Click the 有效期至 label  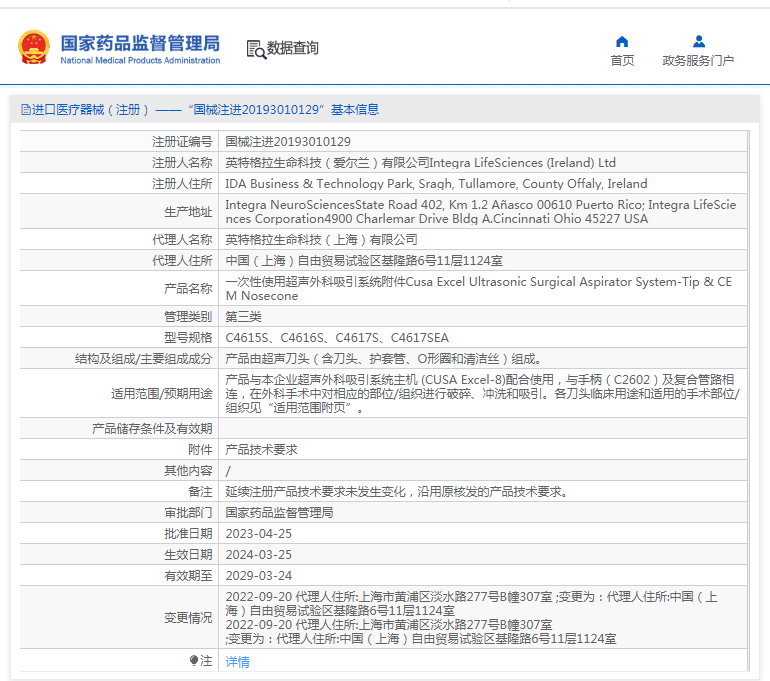188,575
